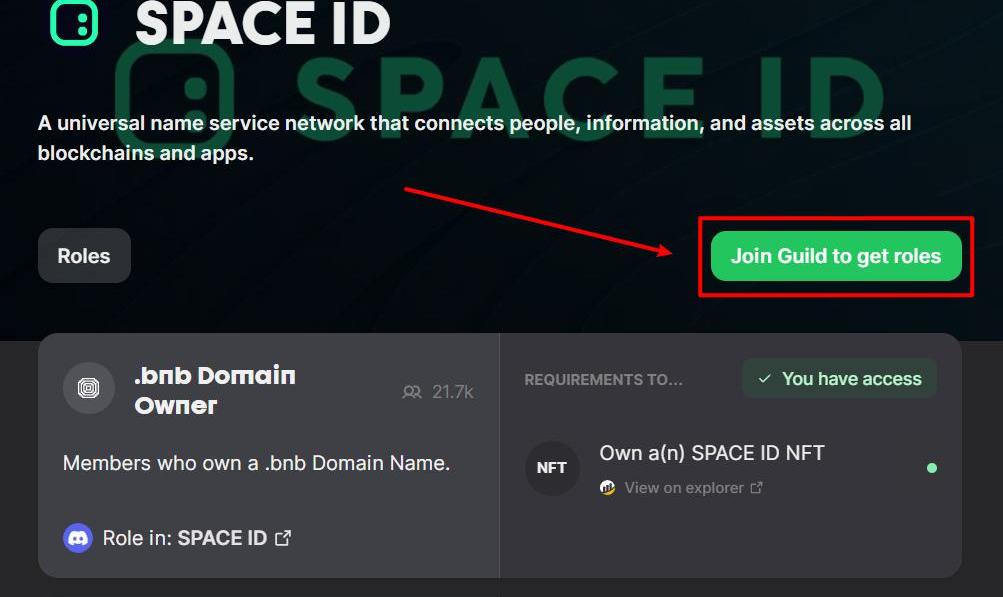Expand the REQUIREMENTS TO... header

pos(603,380)
